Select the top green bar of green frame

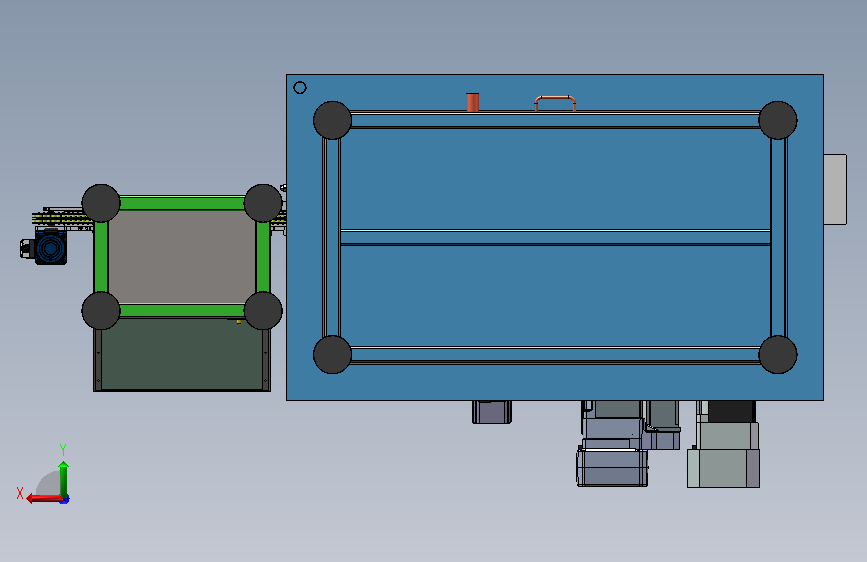coord(182,203)
